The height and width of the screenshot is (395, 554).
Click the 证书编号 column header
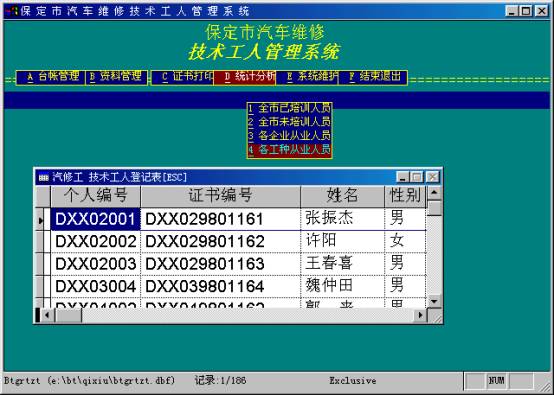[220, 196]
